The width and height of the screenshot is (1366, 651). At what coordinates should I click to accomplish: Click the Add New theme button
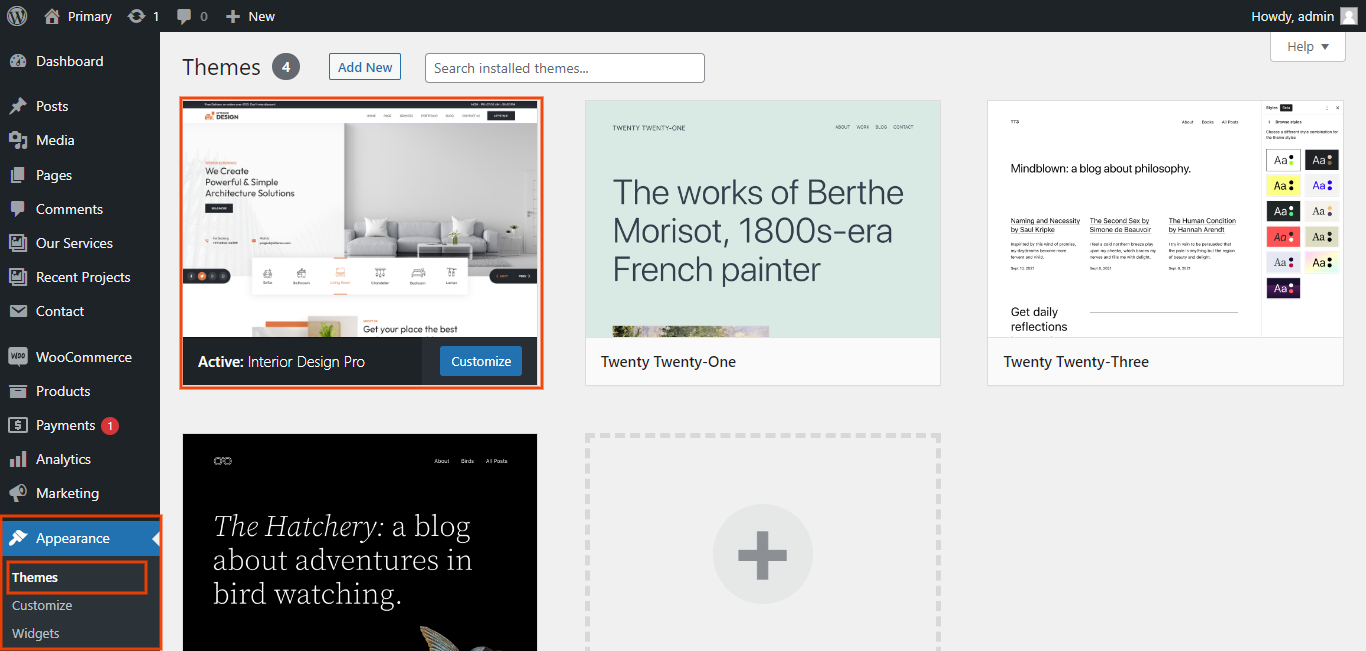coord(365,67)
